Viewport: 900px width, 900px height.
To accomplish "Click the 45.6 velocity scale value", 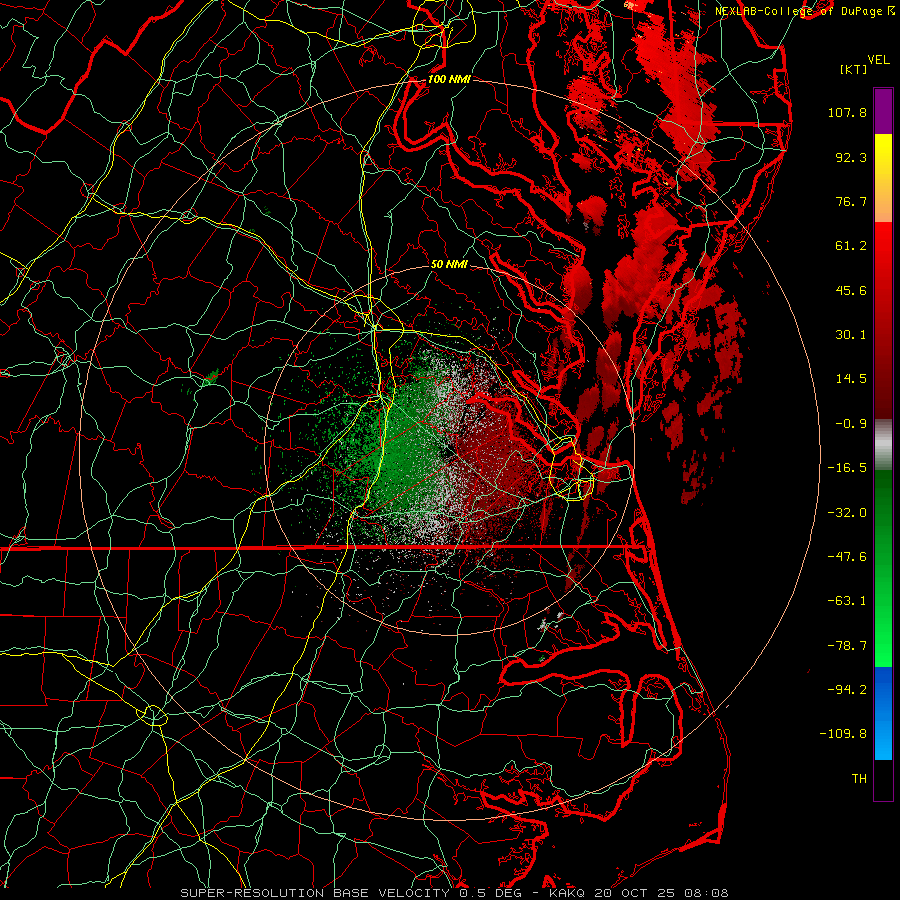I will (x=851, y=290).
